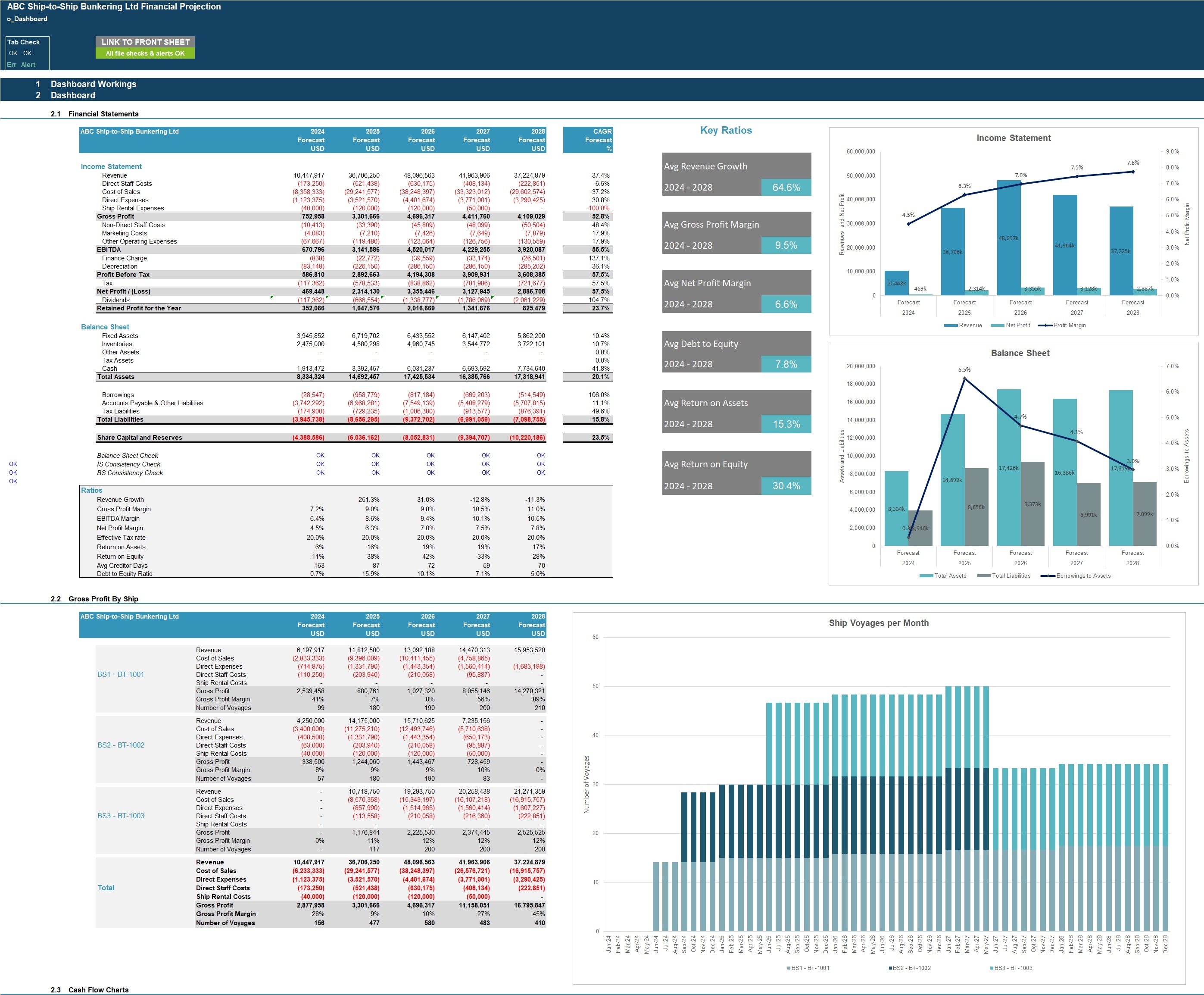This screenshot has width=1204, height=995.
Task: Open the Dashboard section heading numbered 2
Action: coord(73,96)
